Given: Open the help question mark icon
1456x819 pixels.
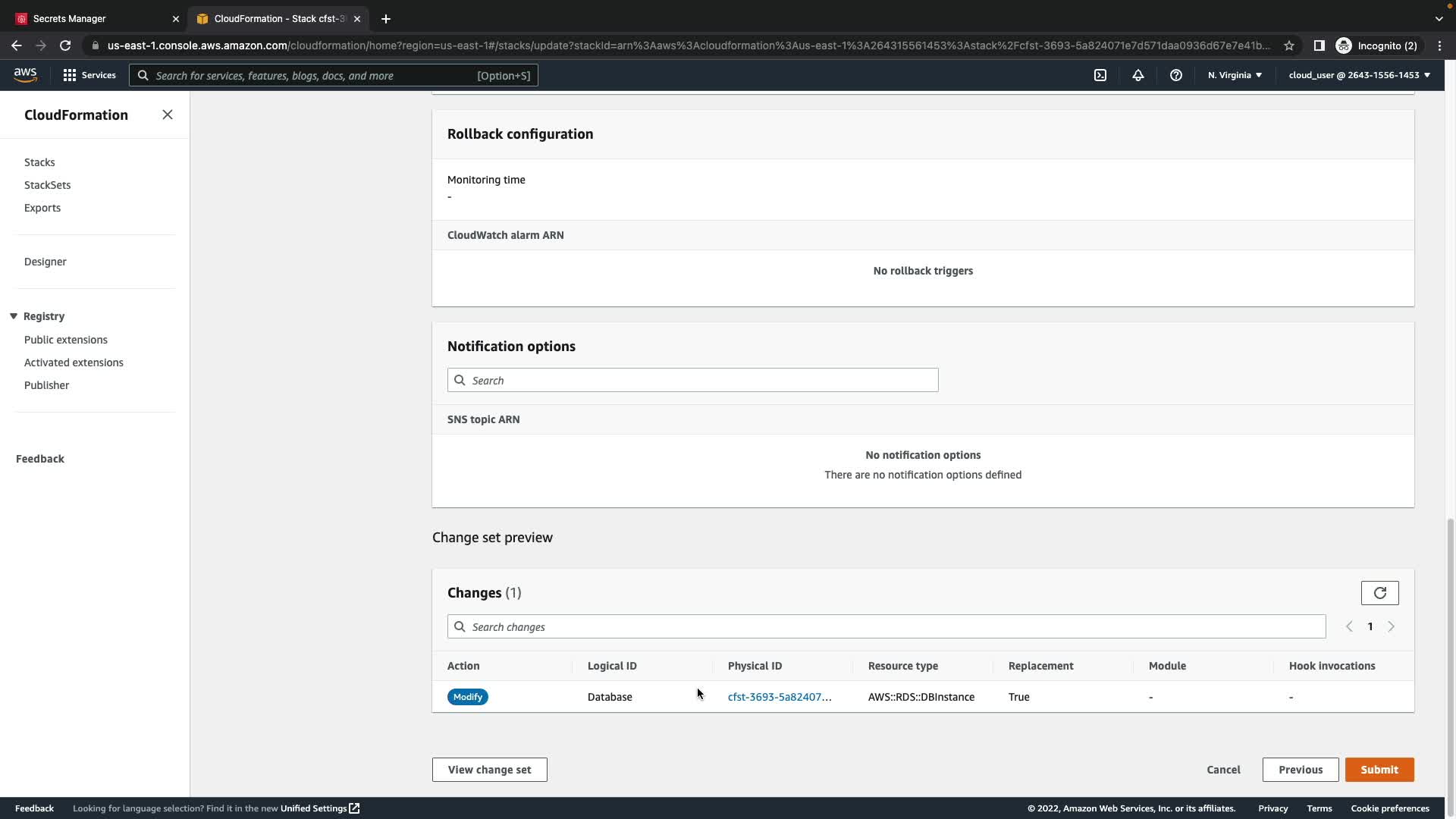Looking at the screenshot, I should click(x=1176, y=75).
